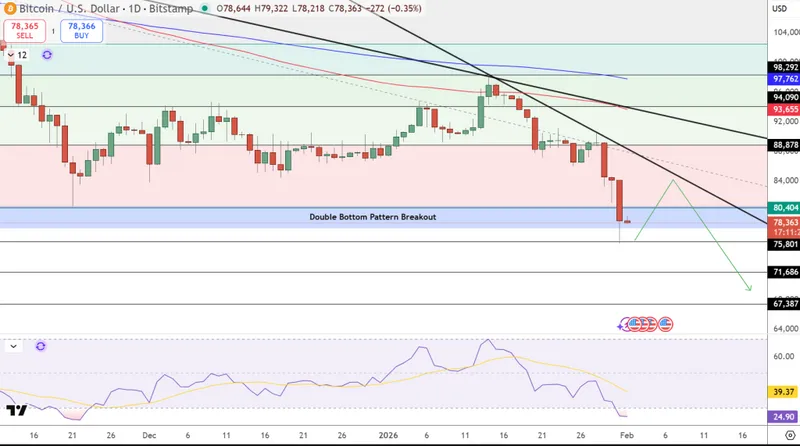
Task: Expand the RSI pane legend chevron
Action: click(x=14, y=346)
